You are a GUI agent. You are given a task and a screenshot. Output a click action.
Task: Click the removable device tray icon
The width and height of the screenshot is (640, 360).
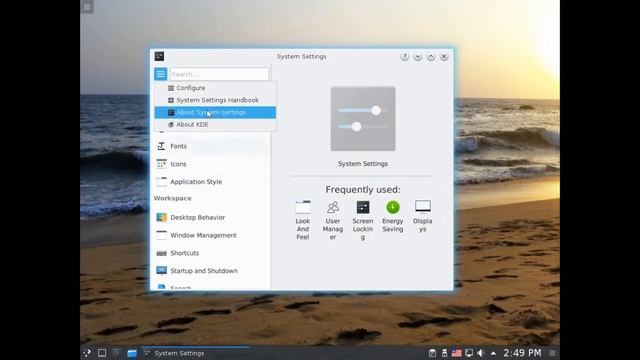coord(444,353)
